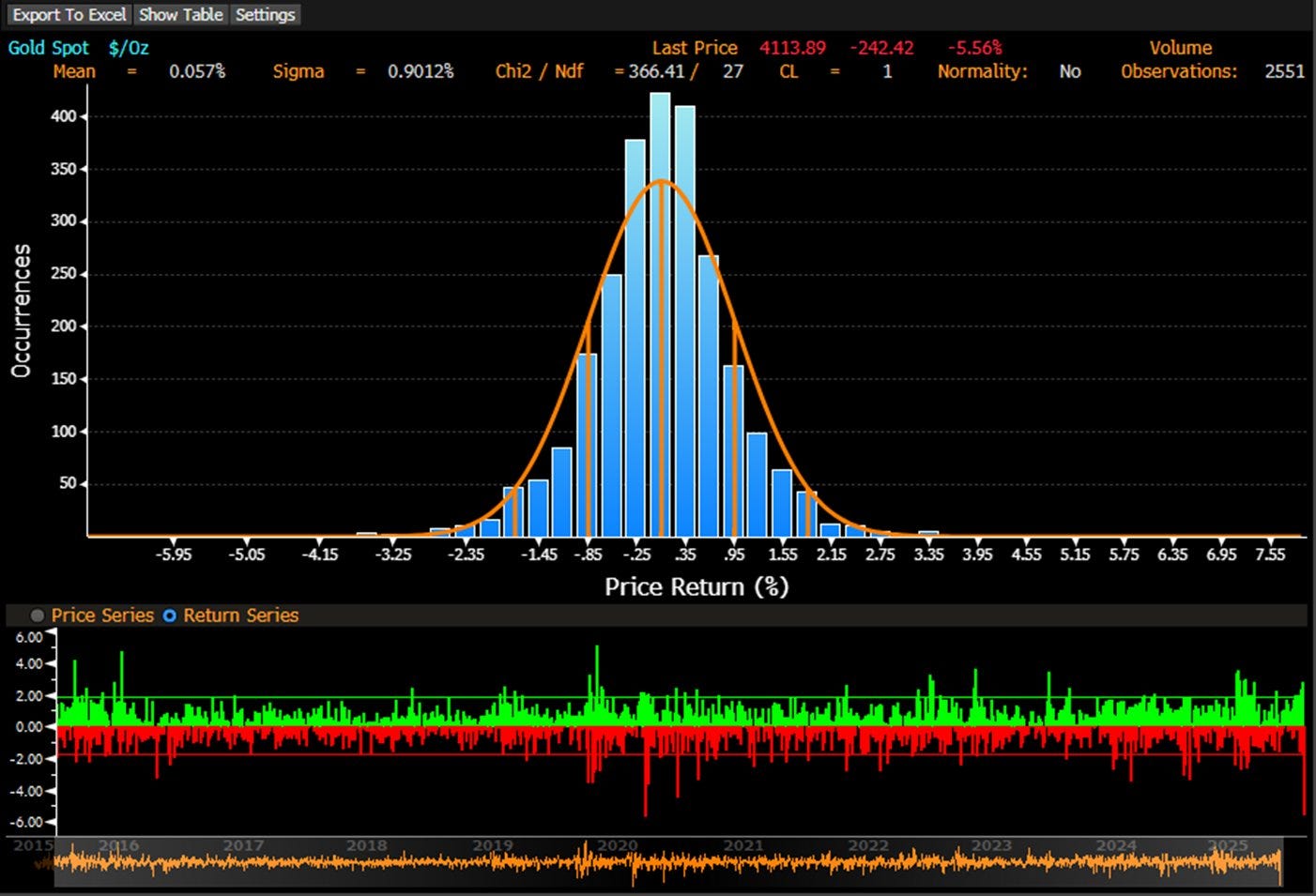The height and width of the screenshot is (896, 1316).
Task: Click the Sigma value 0.9012%
Action: (x=421, y=71)
